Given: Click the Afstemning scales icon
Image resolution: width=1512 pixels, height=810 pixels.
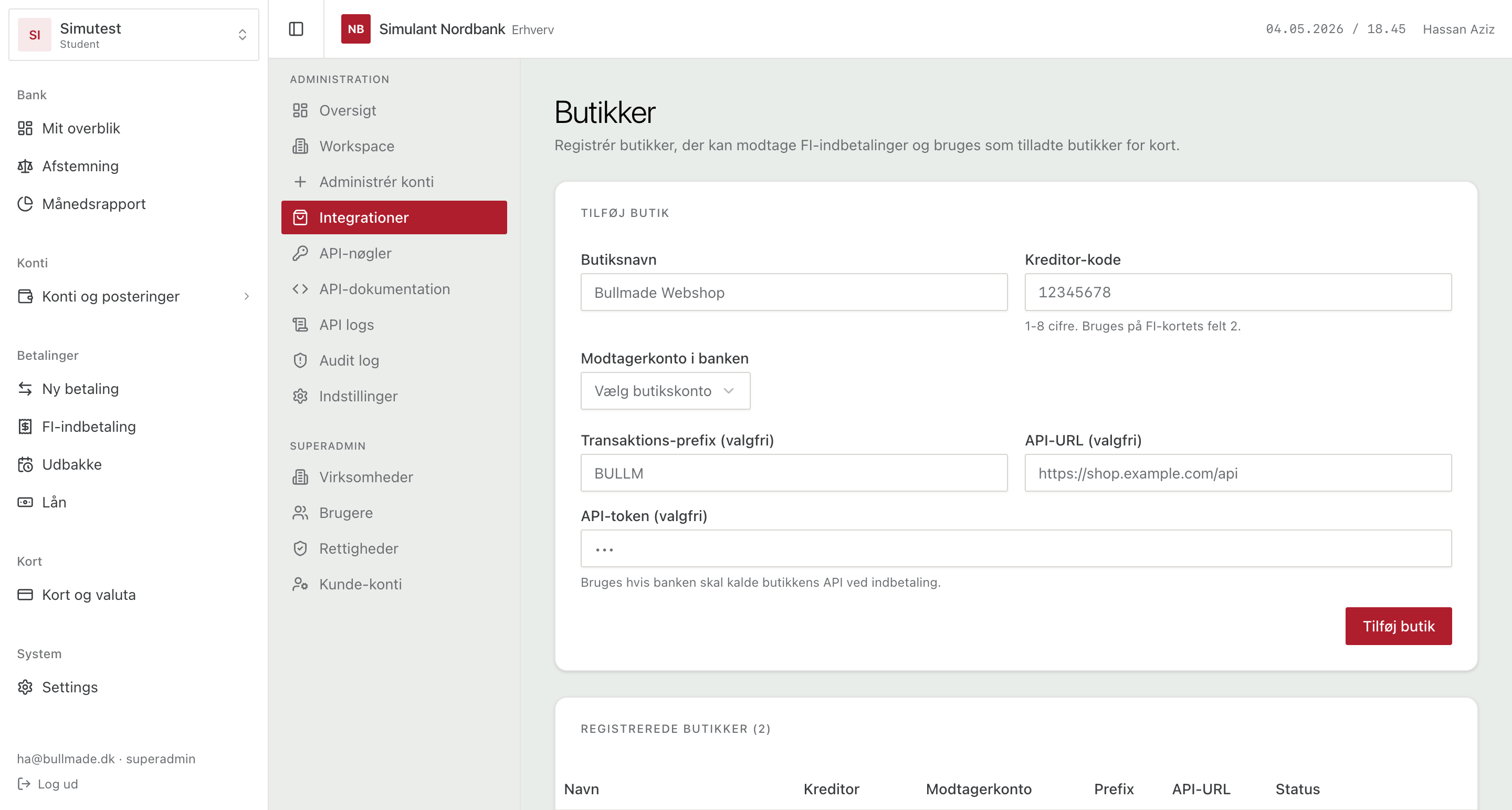Looking at the screenshot, I should [25, 166].
